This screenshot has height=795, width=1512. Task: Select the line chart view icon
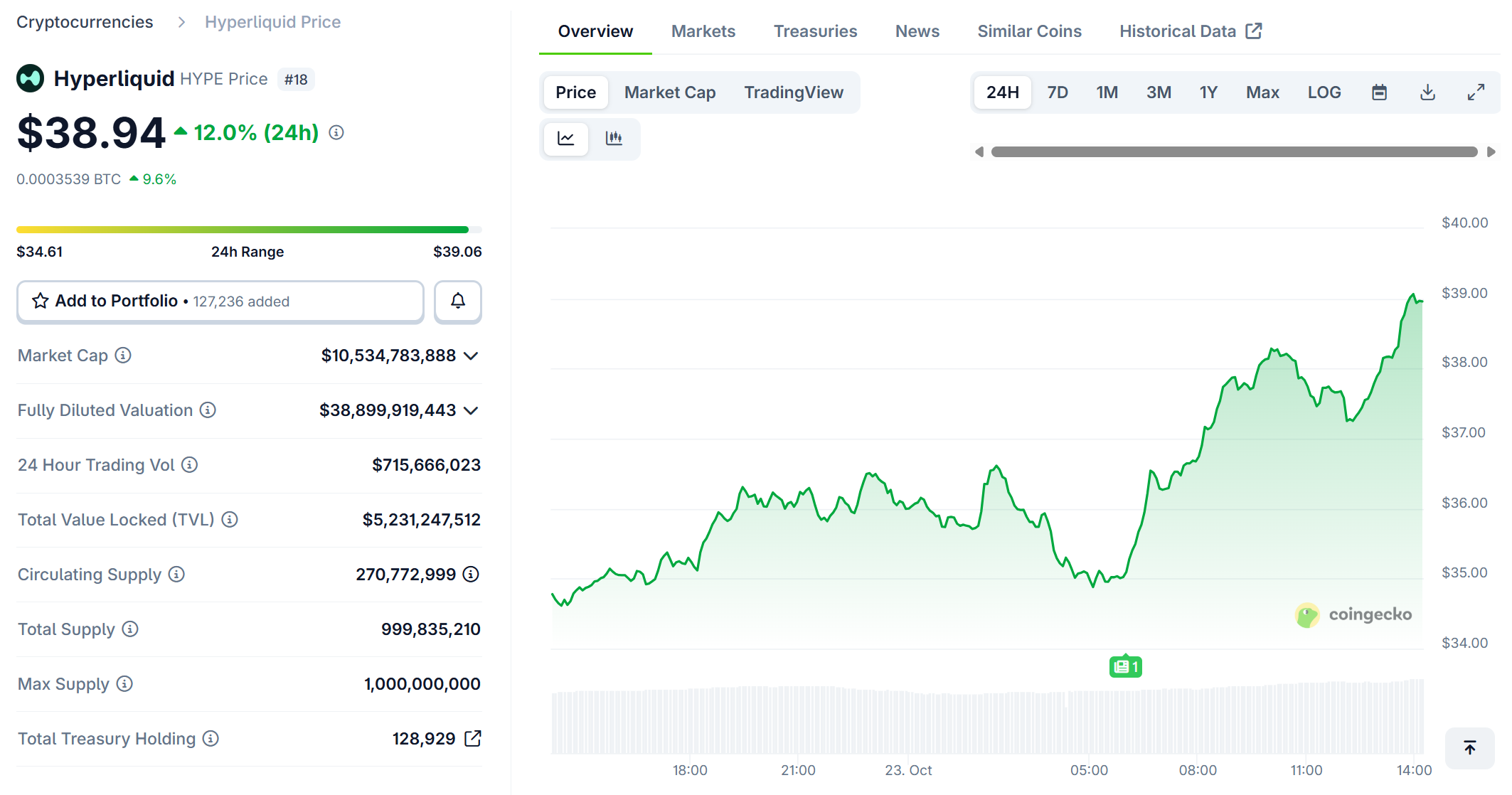coord(566,138)
